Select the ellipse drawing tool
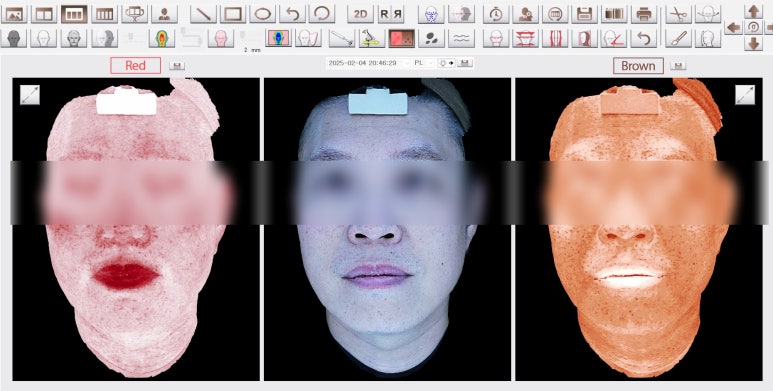Screen dimensions: 773x391 [x=262, y=14]
